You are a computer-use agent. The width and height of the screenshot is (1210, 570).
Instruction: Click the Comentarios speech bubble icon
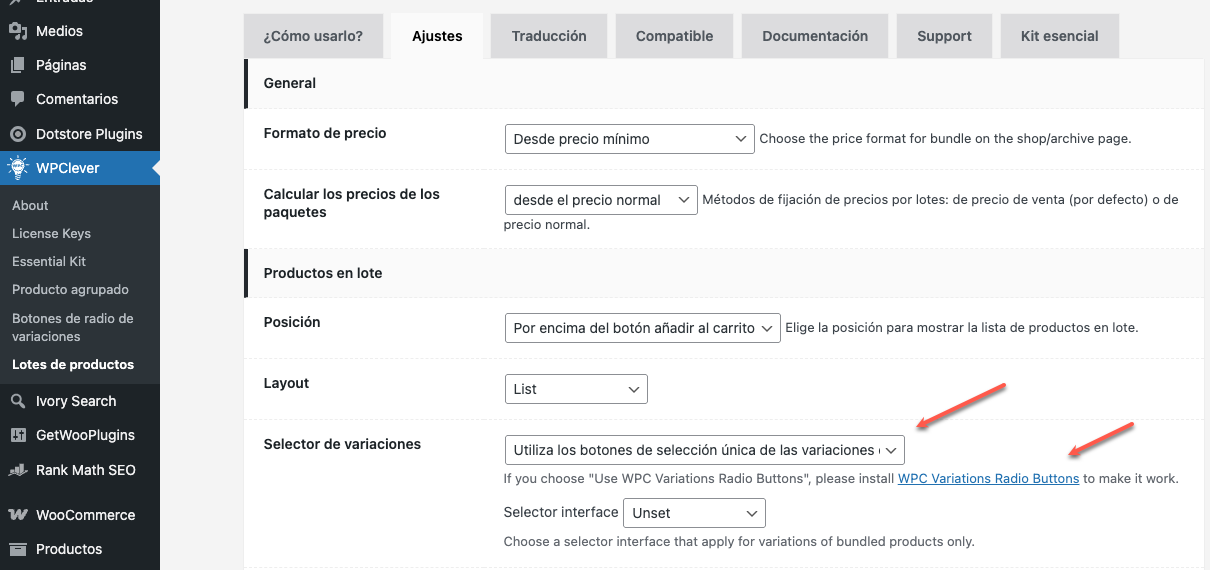pos(18,99)
